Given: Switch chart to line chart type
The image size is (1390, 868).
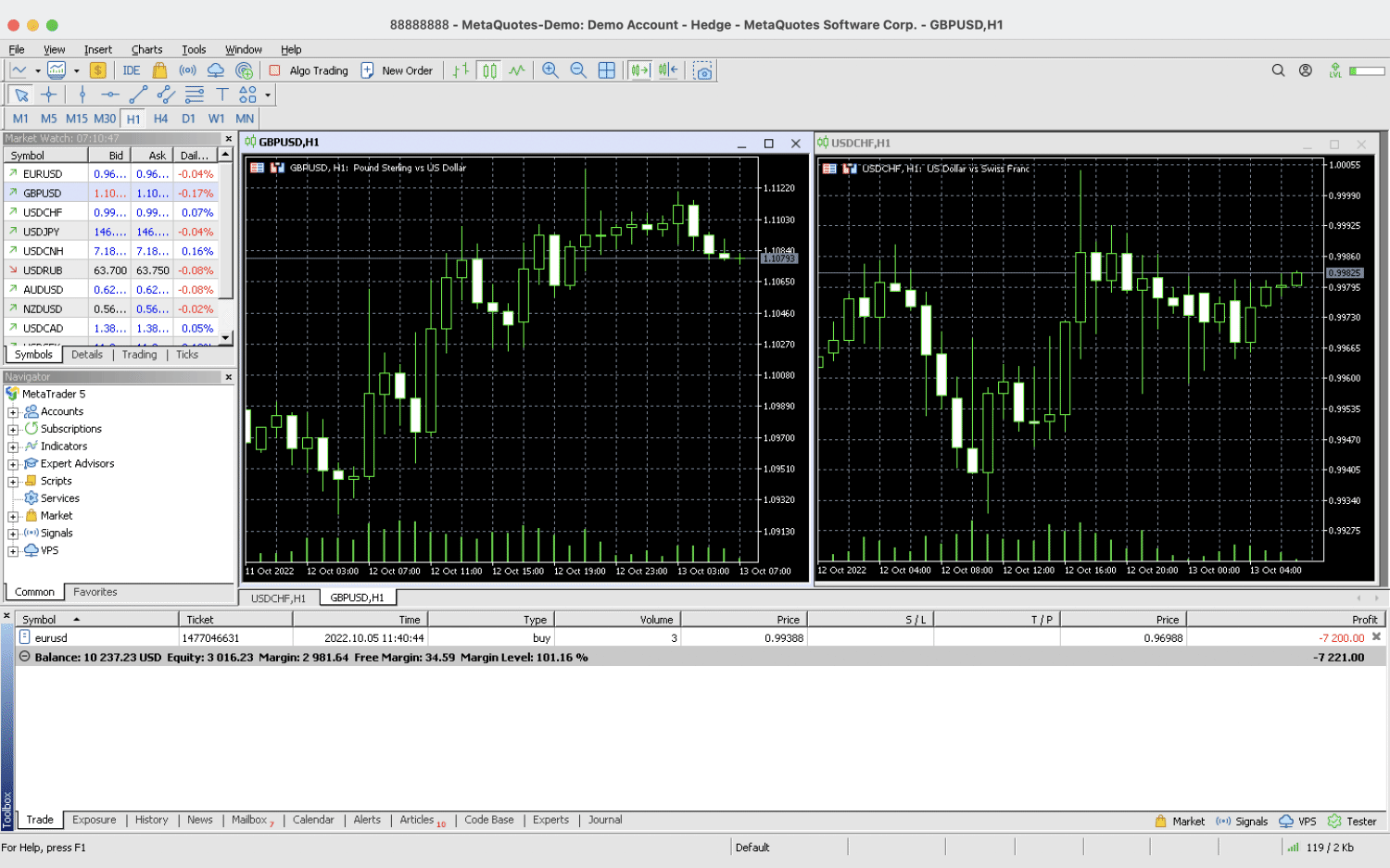Looking at the screenshot, I should 517,70.
